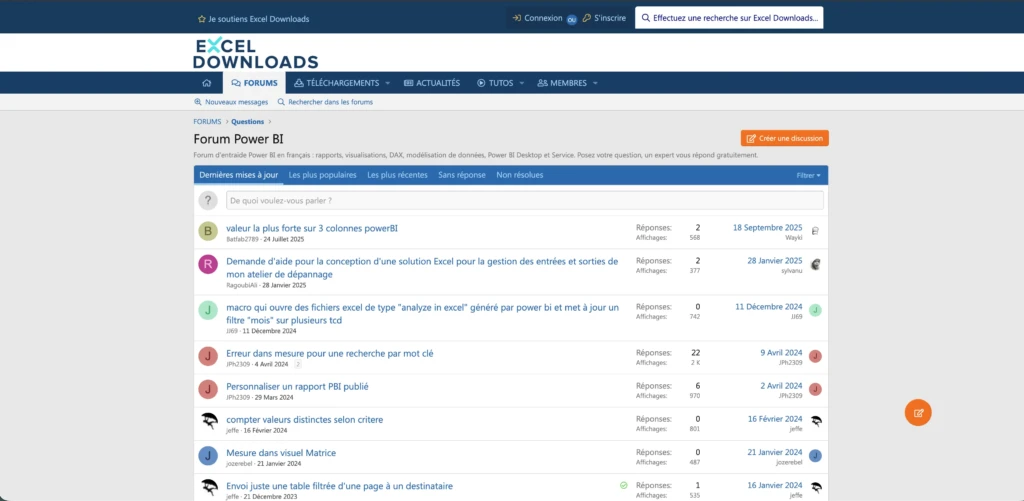Open the Téléchargements menu item
Screen dimensions: 1024x501
click(x=336, y=83)
